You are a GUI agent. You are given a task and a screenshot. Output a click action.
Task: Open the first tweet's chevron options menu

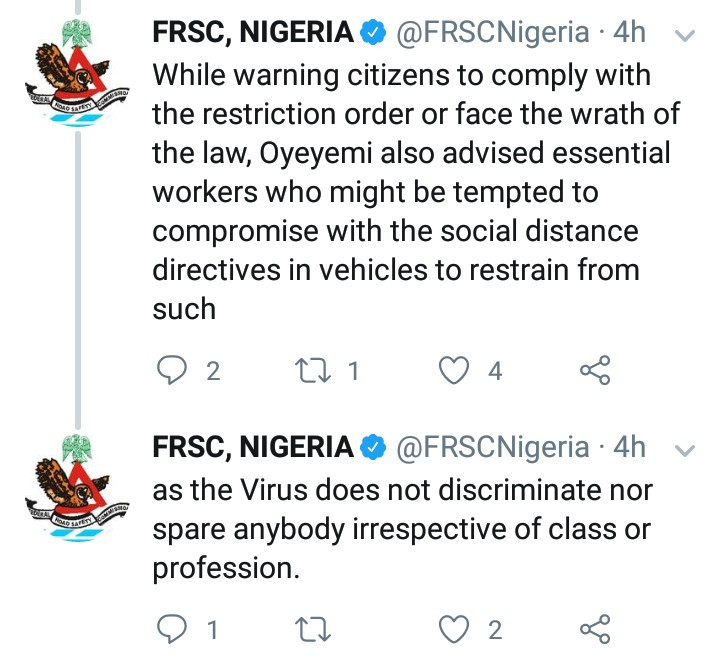tap(685, 36)
